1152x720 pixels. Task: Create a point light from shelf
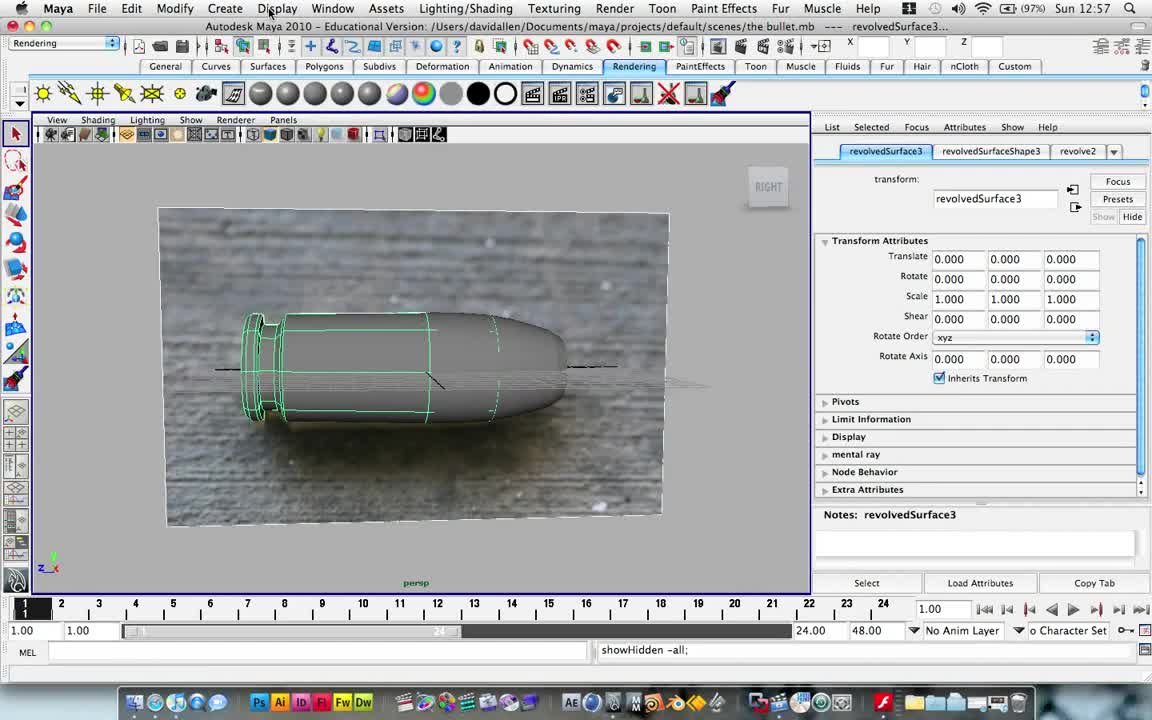97,94
